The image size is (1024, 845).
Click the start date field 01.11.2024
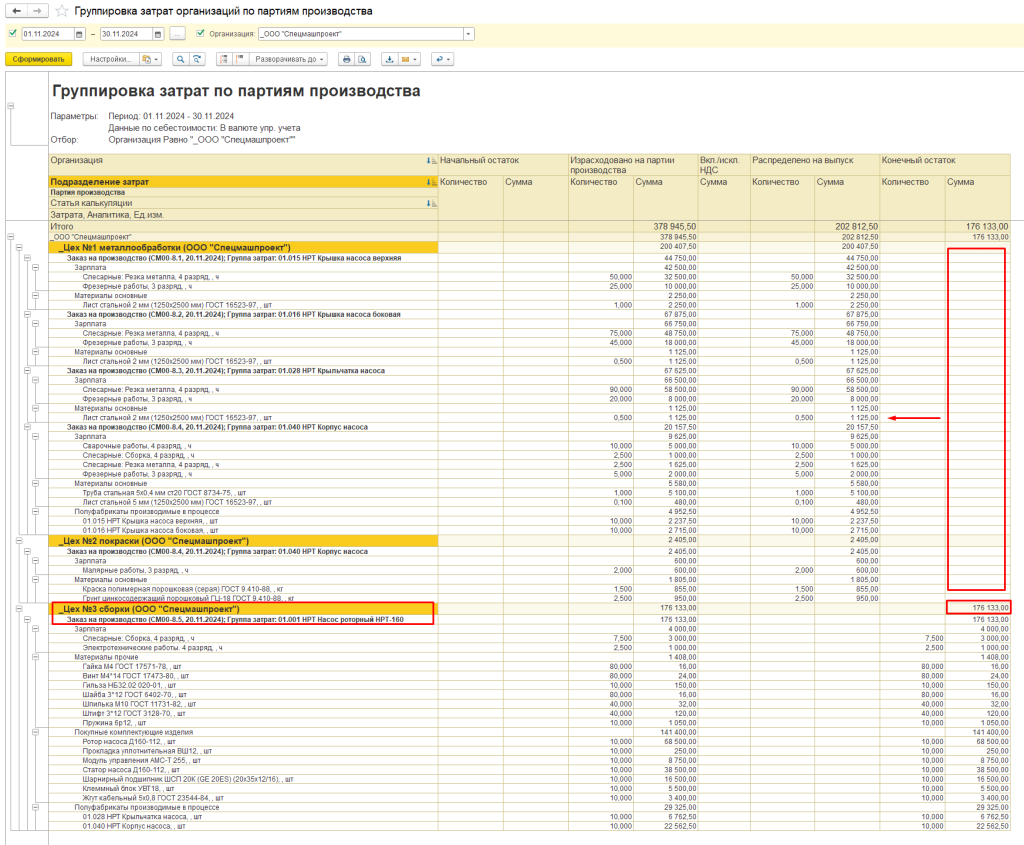click(48, 34)
